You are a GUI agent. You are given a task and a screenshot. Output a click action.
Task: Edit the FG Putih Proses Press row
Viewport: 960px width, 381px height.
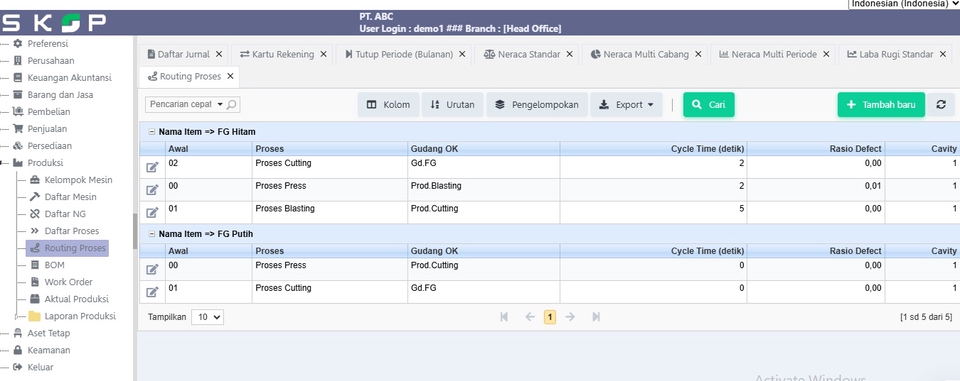[x=152, y=270]
